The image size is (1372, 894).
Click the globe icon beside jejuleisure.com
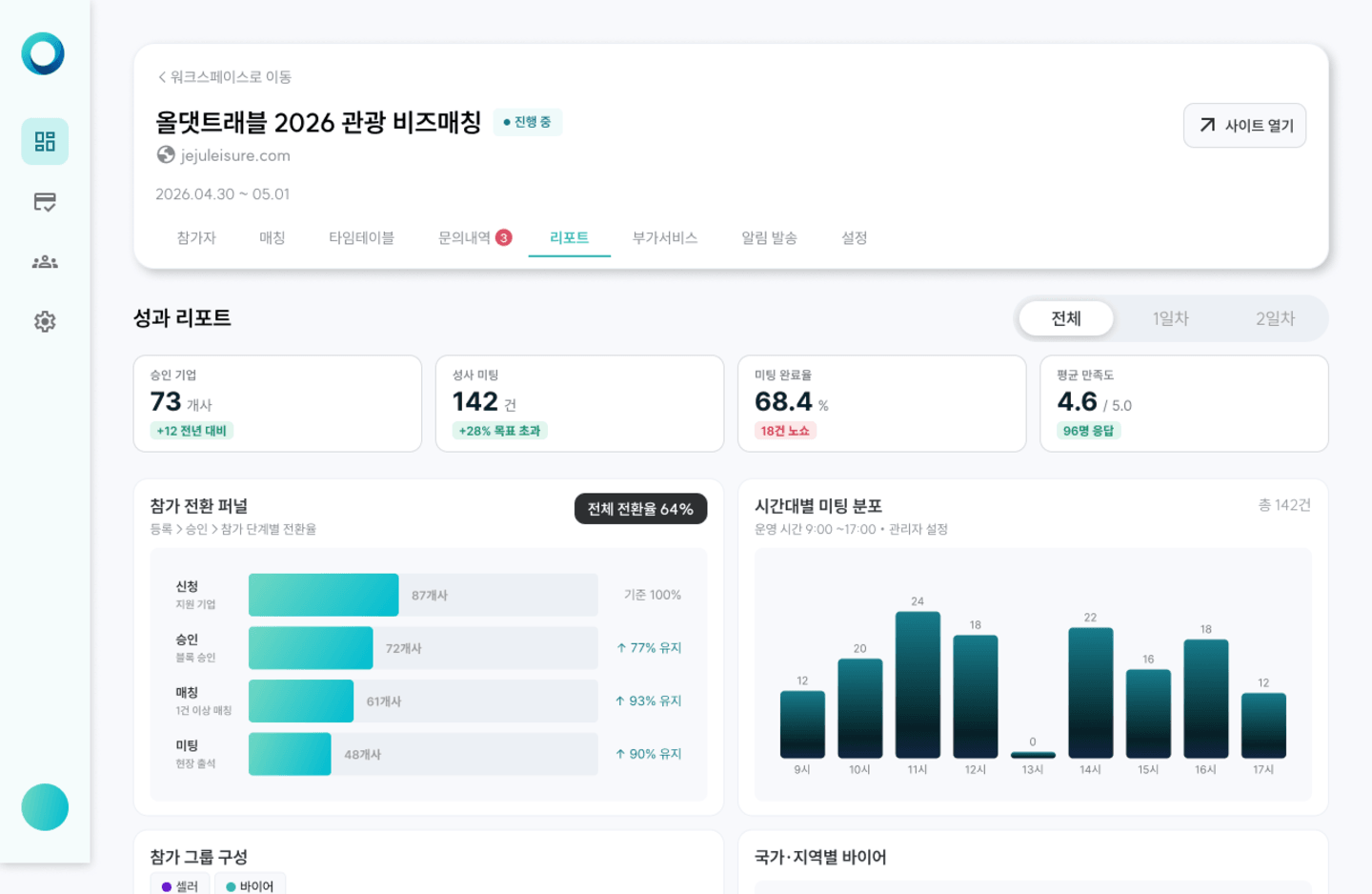166,154
